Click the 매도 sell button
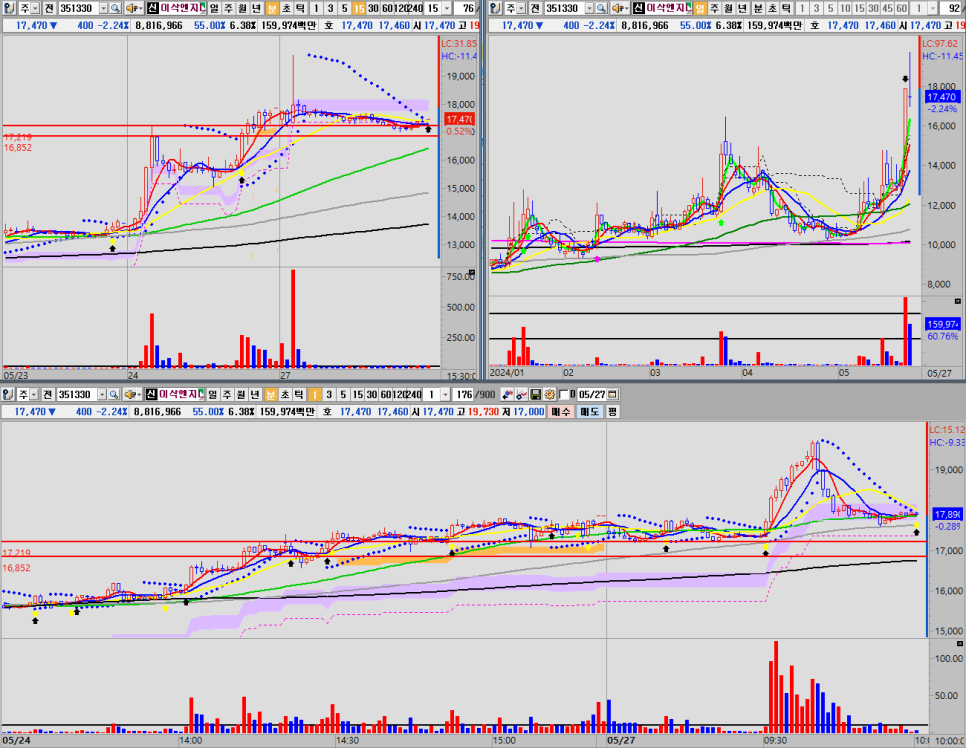The width and height of the screenshot is (966, 748). point(590,412)
